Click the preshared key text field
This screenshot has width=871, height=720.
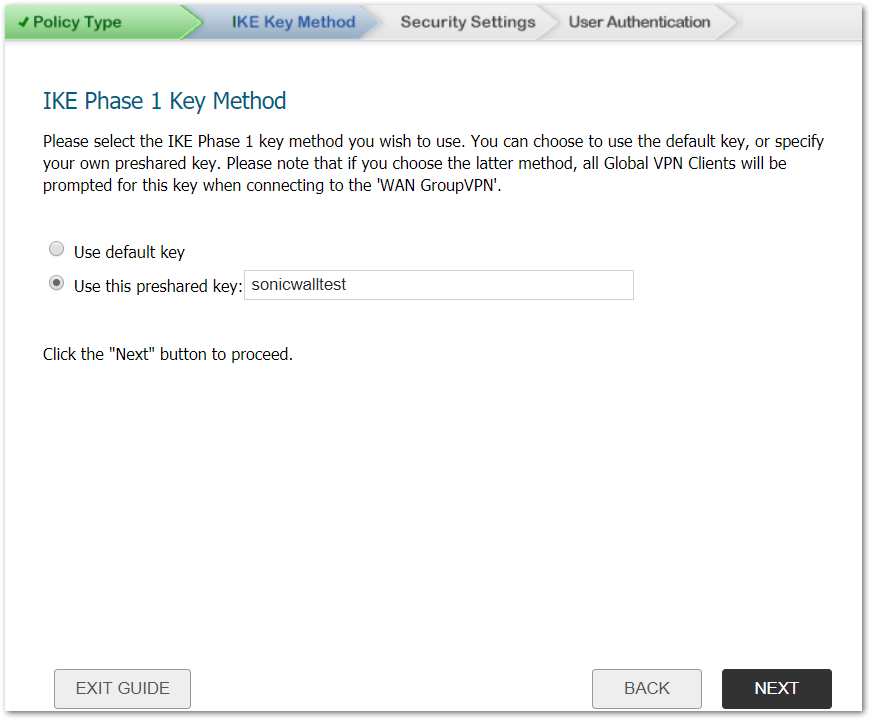(438, 285)
